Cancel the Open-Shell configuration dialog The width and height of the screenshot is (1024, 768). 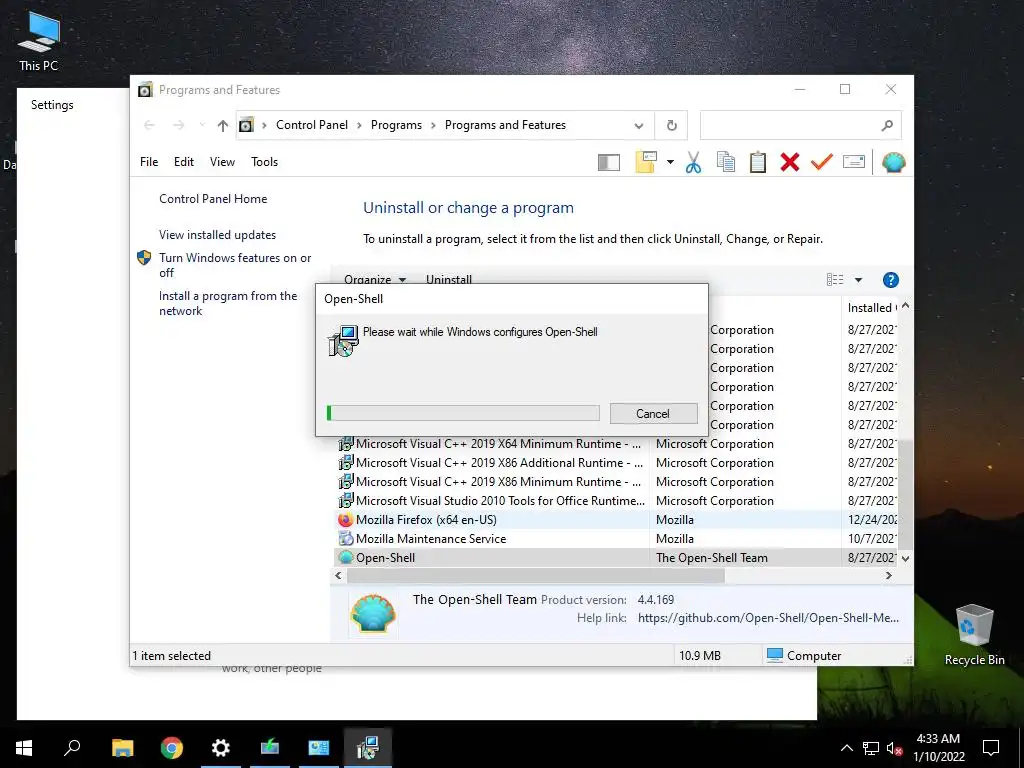[x=653, y=413]
